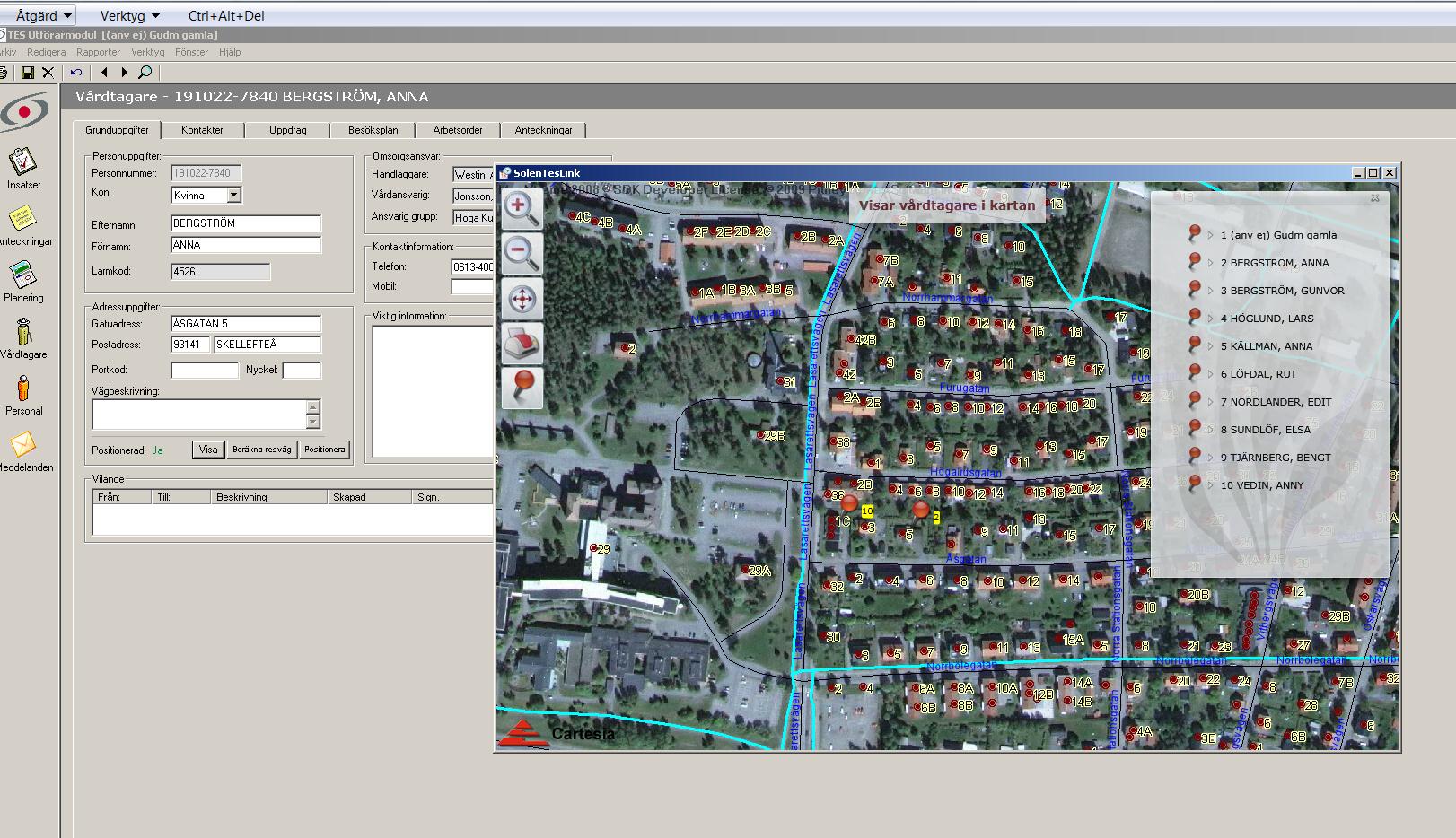Click the save floppy disk toolbar icon
1456x838 pixels.
pyautogui.click(x=28, y=73)
